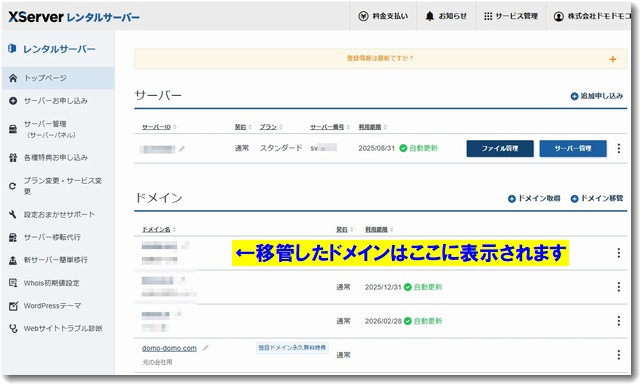Click the bell icon in the header

tap(430, 16)
